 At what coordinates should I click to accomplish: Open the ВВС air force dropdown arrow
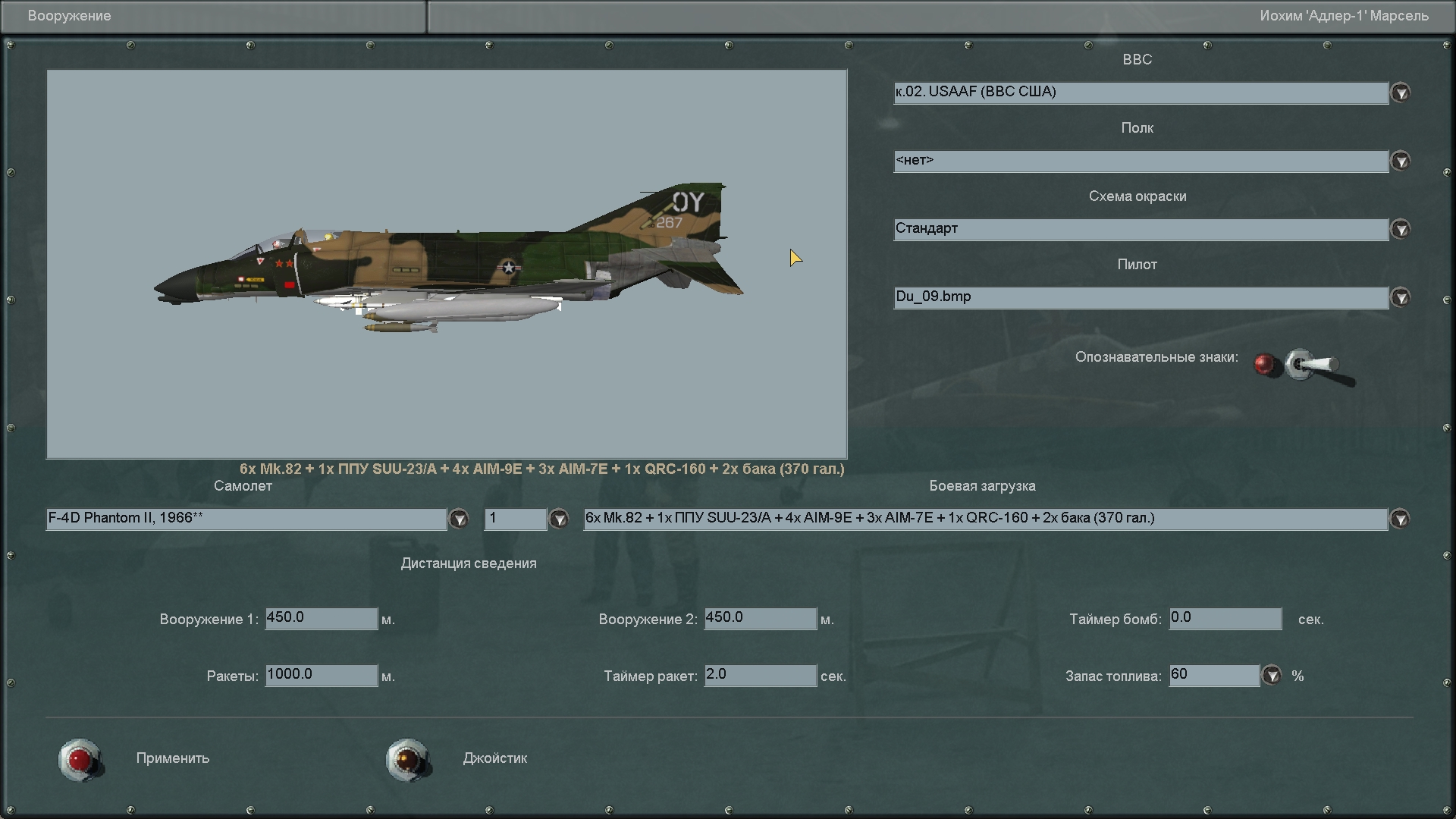pos(1401,93)
